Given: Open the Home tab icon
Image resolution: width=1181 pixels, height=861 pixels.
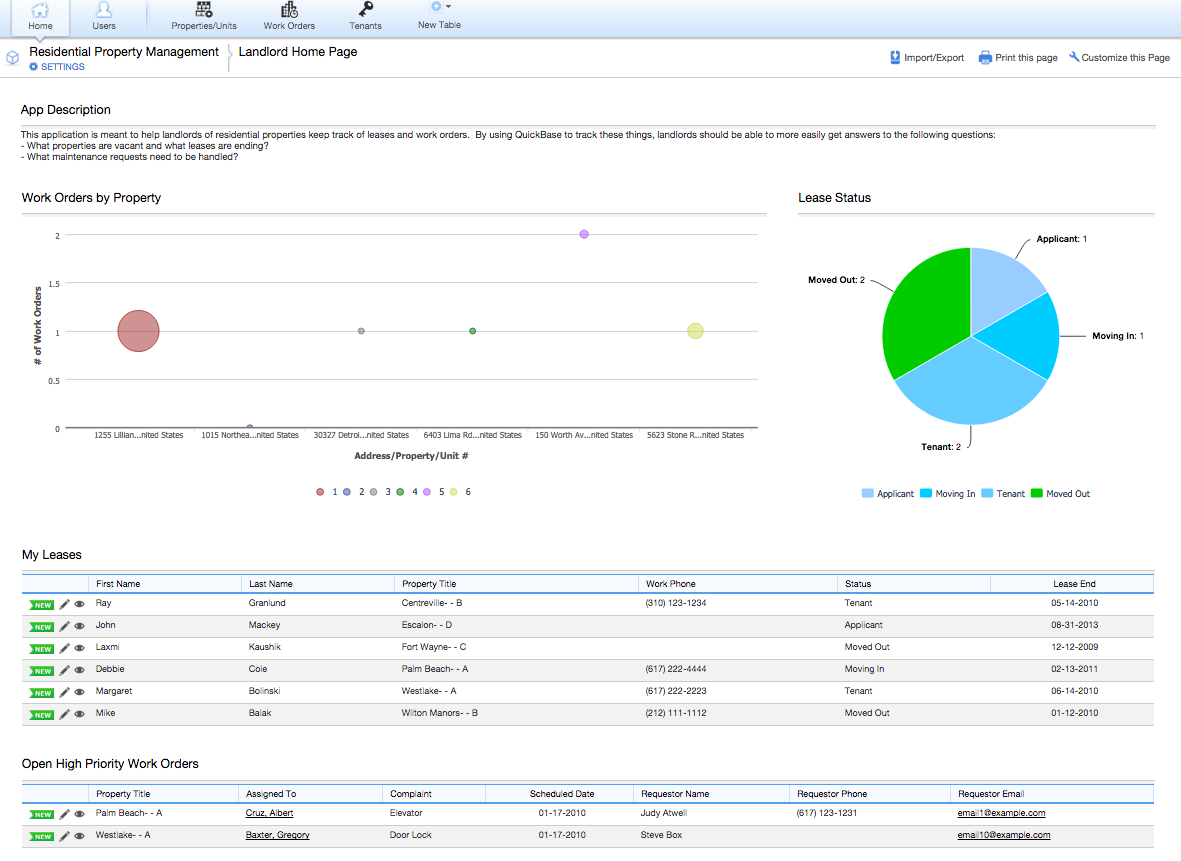Looking at the screenshot, I should click(x=40, y=11).
